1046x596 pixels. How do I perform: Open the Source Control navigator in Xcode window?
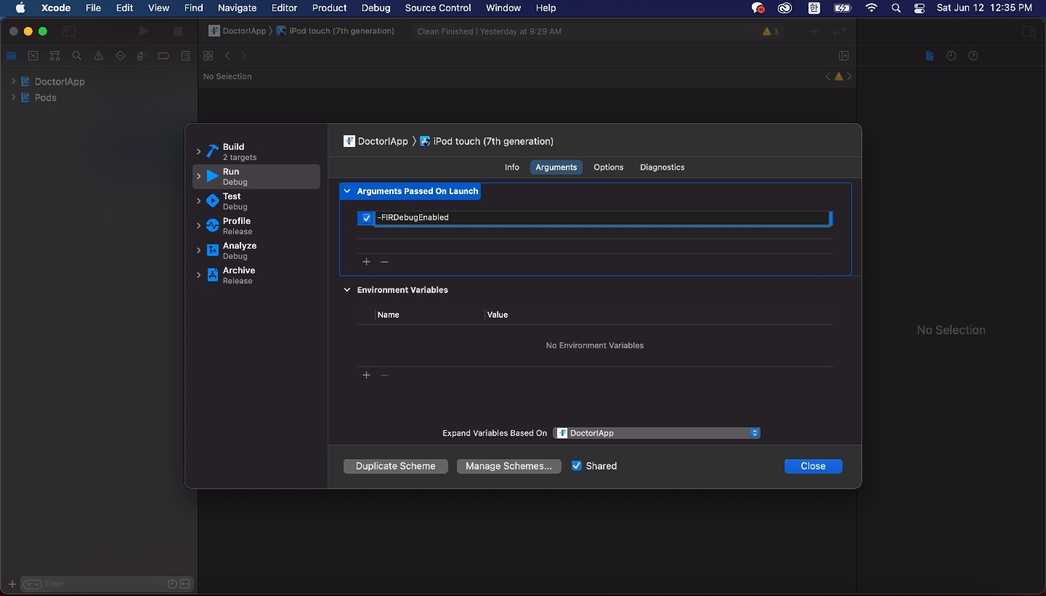(33, 56)
